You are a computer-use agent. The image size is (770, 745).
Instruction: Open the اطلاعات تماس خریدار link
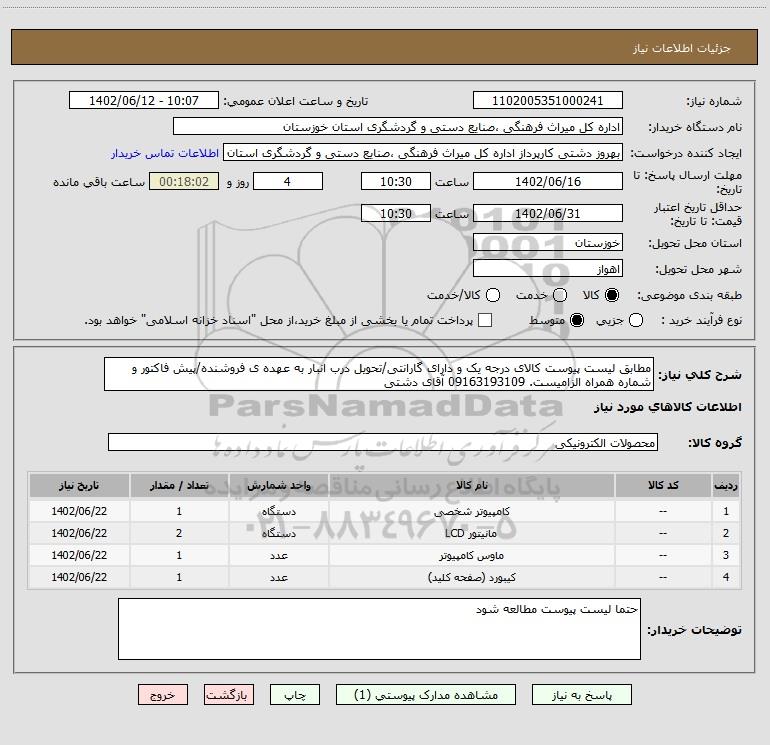(x=165, y=153)
